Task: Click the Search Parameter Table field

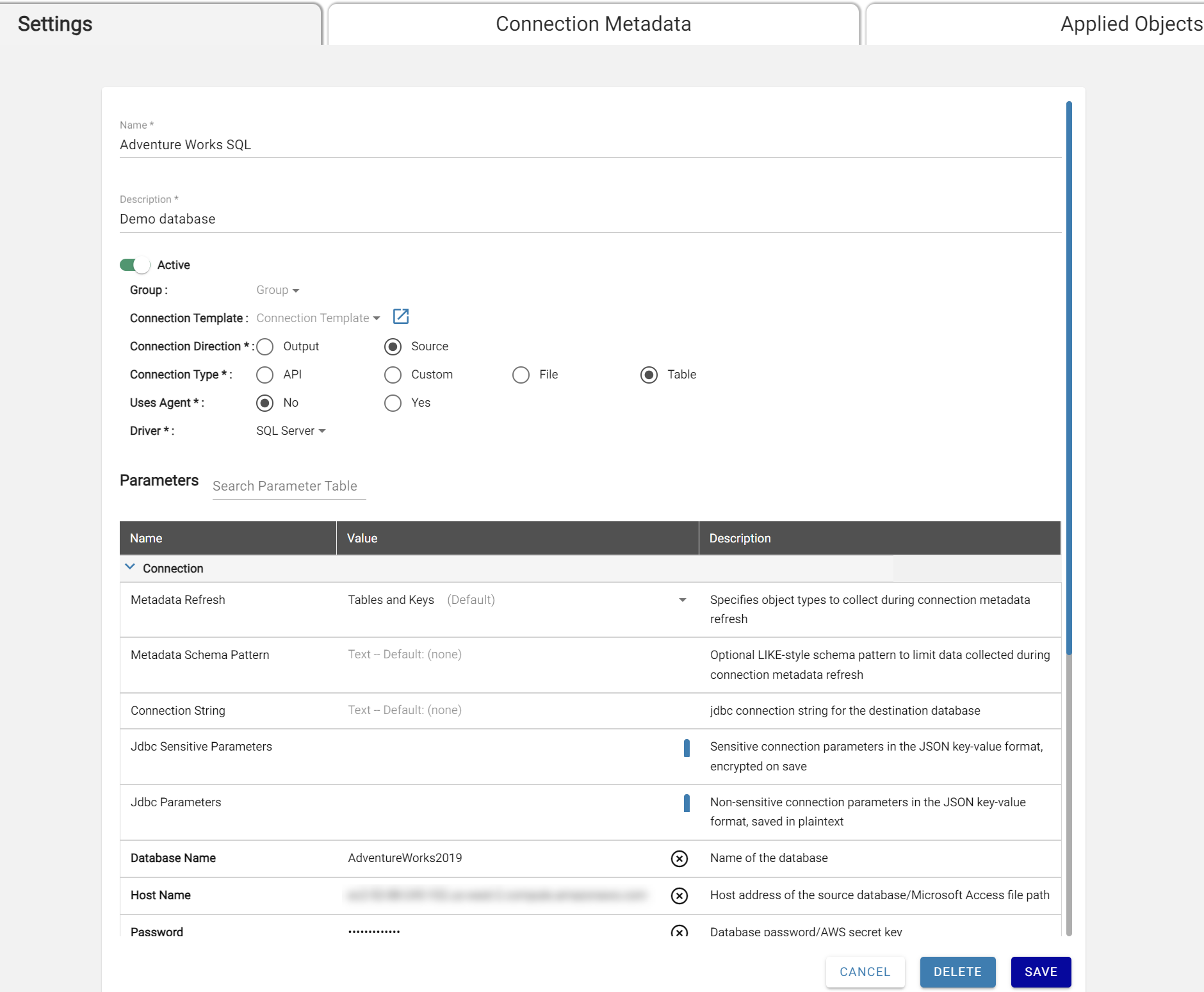Action: click(289, 486)
